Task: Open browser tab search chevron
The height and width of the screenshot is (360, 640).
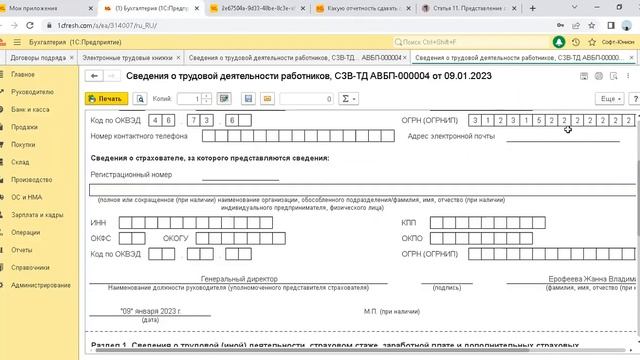Action: [x=574, y=7]
